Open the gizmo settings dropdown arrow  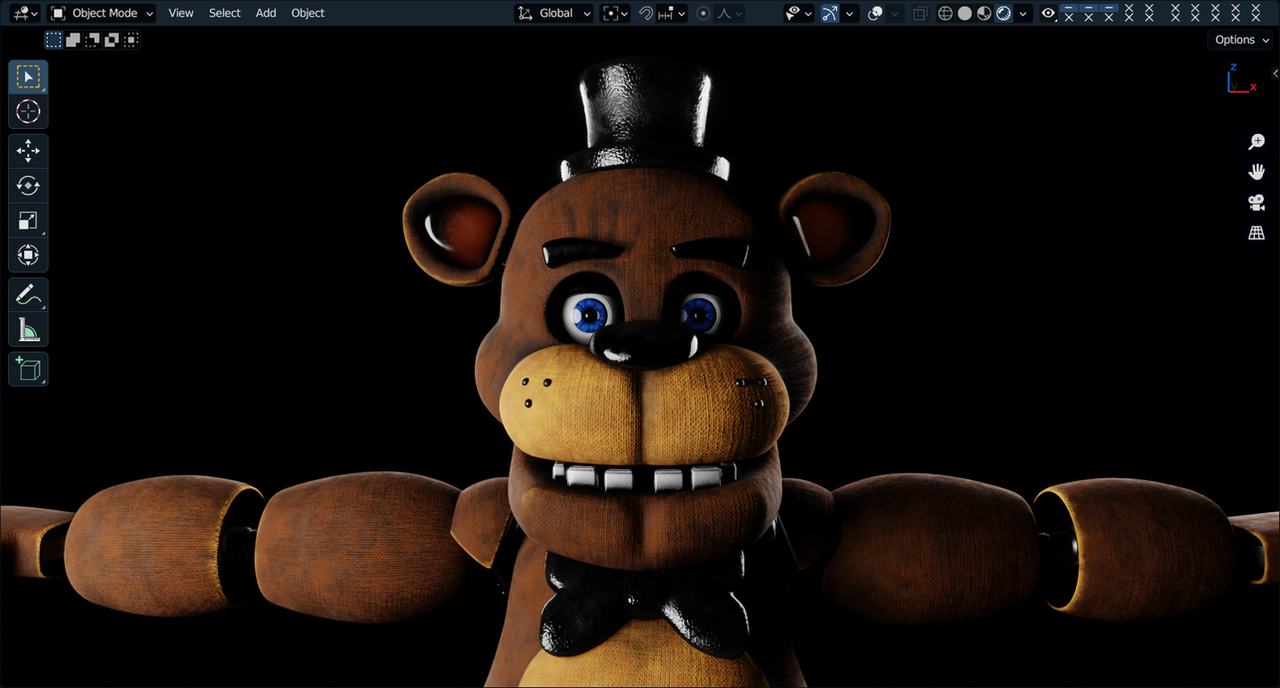pos(850,13)
